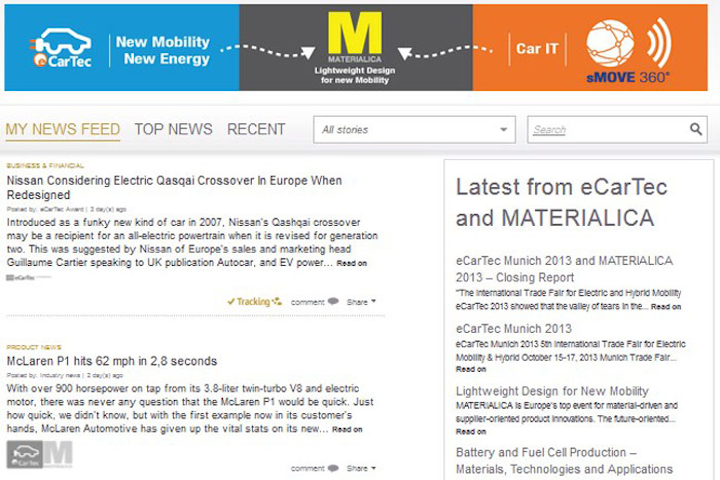Switch to the RECENT tab
Image resolution: width=720 pixels, height=480 pixels.
coord(256,129)
